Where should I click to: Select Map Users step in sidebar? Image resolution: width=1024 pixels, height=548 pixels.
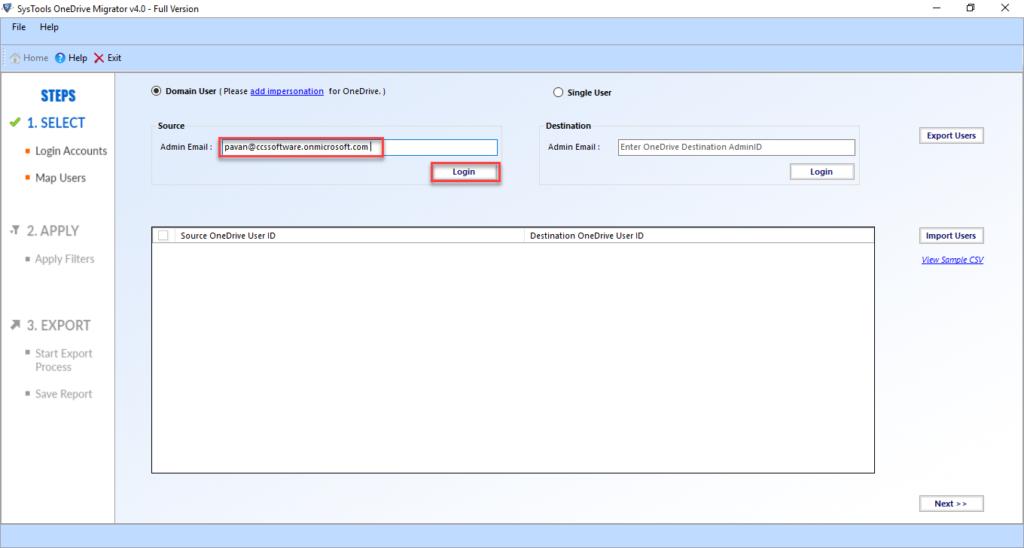coord(60,178)
